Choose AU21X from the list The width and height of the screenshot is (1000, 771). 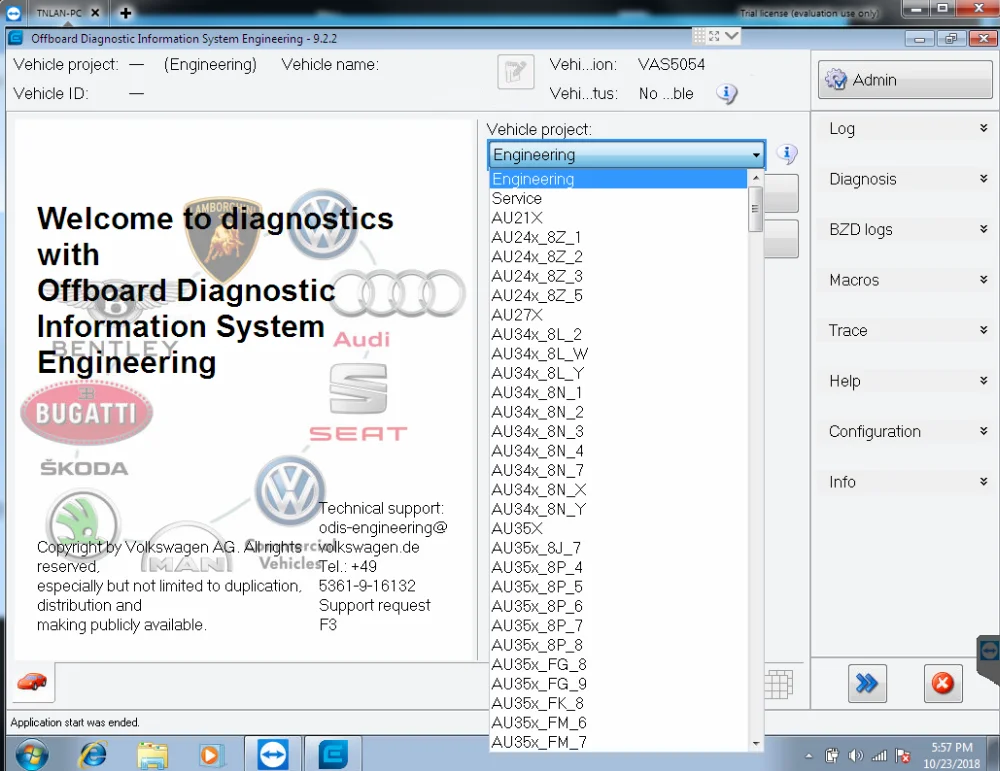pyautogui.click(x=618, y=218)
